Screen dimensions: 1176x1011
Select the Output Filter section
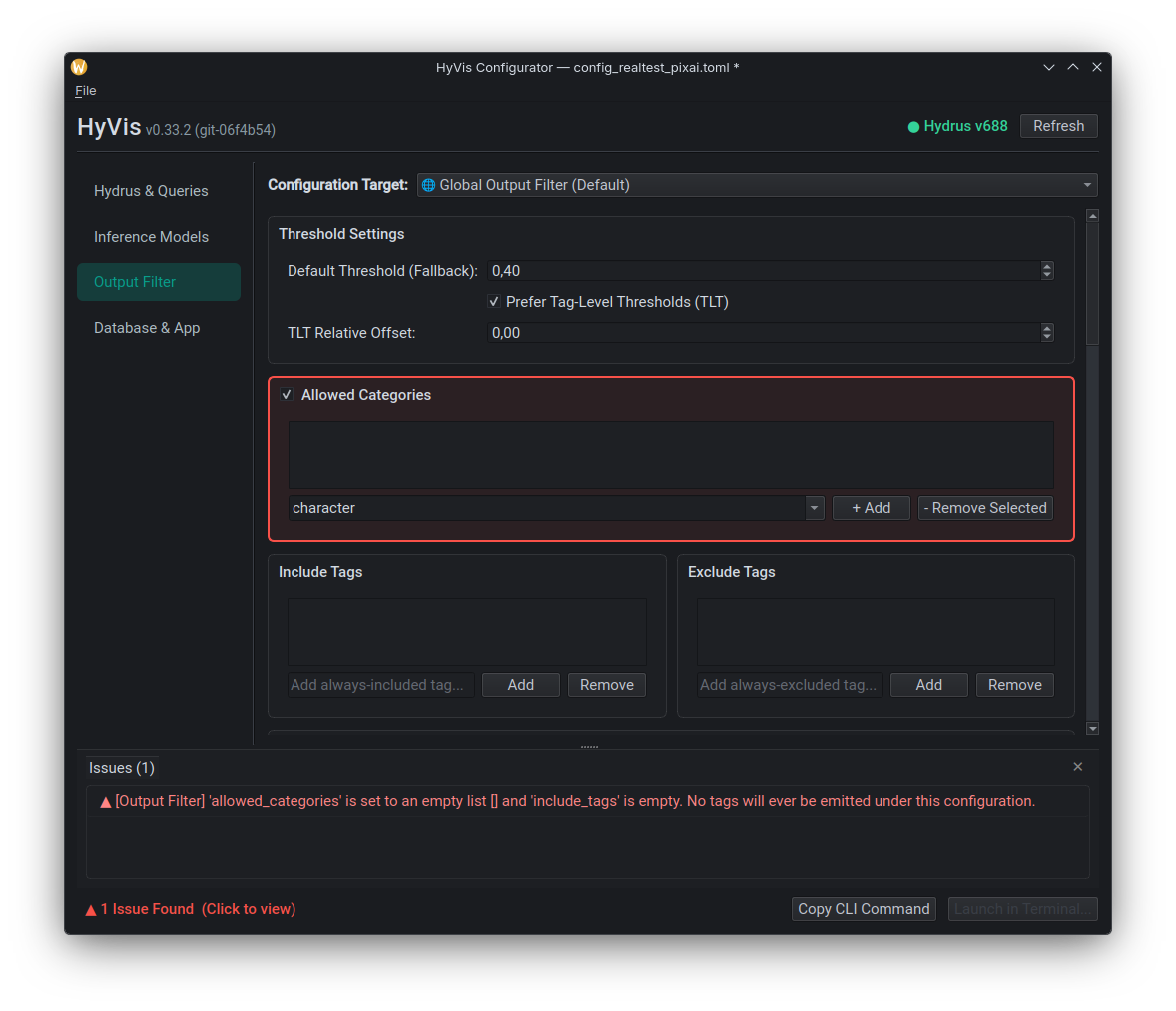[159, 282]
